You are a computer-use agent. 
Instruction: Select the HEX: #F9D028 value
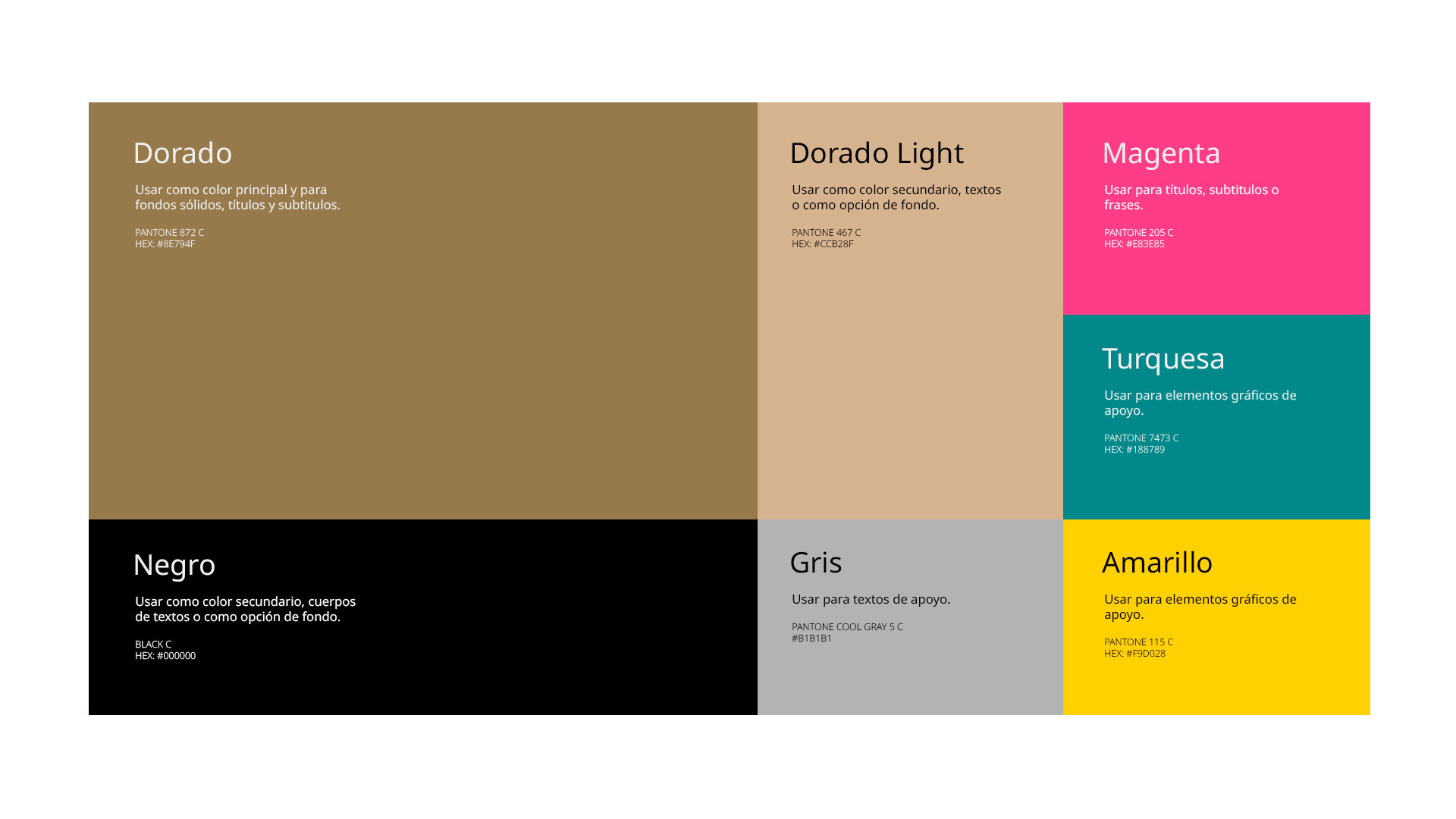point(1134,654)
